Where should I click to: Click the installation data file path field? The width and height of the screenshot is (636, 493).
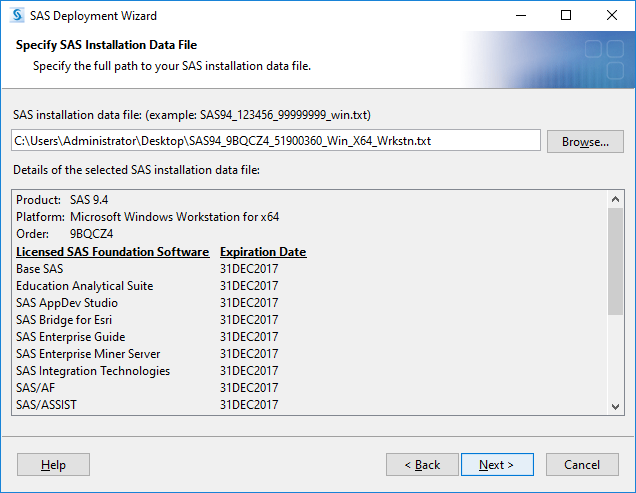[276, 140]
